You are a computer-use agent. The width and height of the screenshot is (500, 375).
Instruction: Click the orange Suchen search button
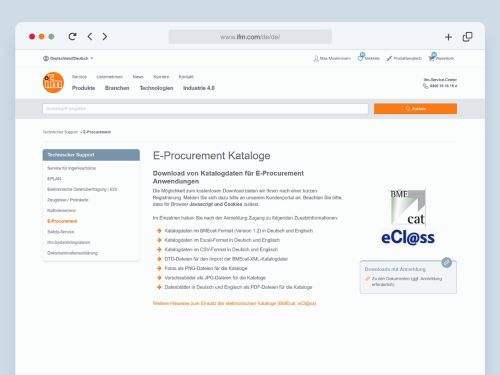pyautogui.click(x=415, y=109)
